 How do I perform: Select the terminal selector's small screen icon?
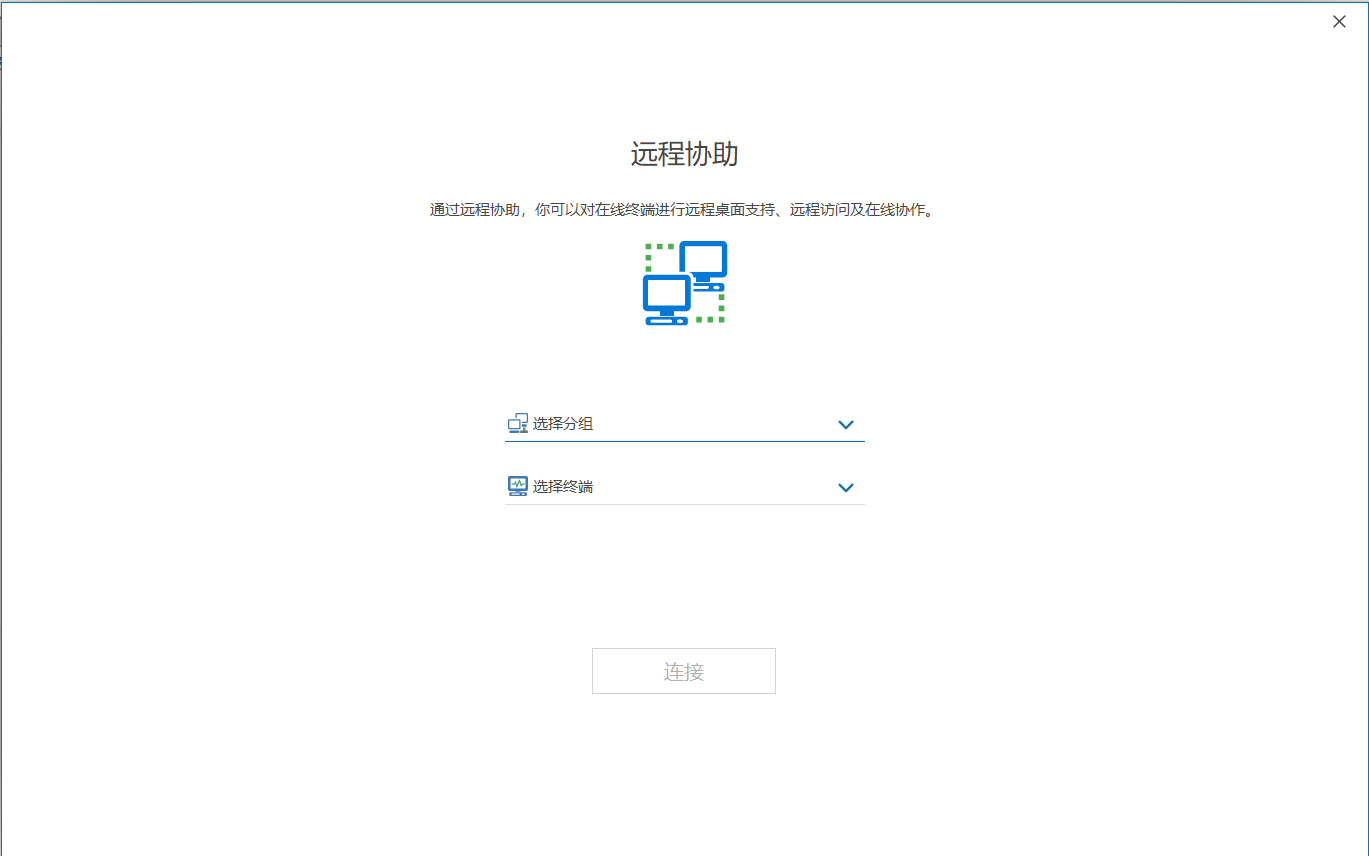517,486
